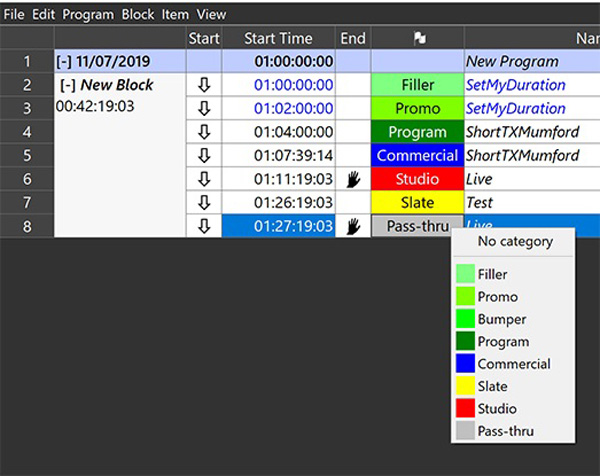Click the start arrow icon in row 3
This screenshot has height=476, width=600.
204,109
